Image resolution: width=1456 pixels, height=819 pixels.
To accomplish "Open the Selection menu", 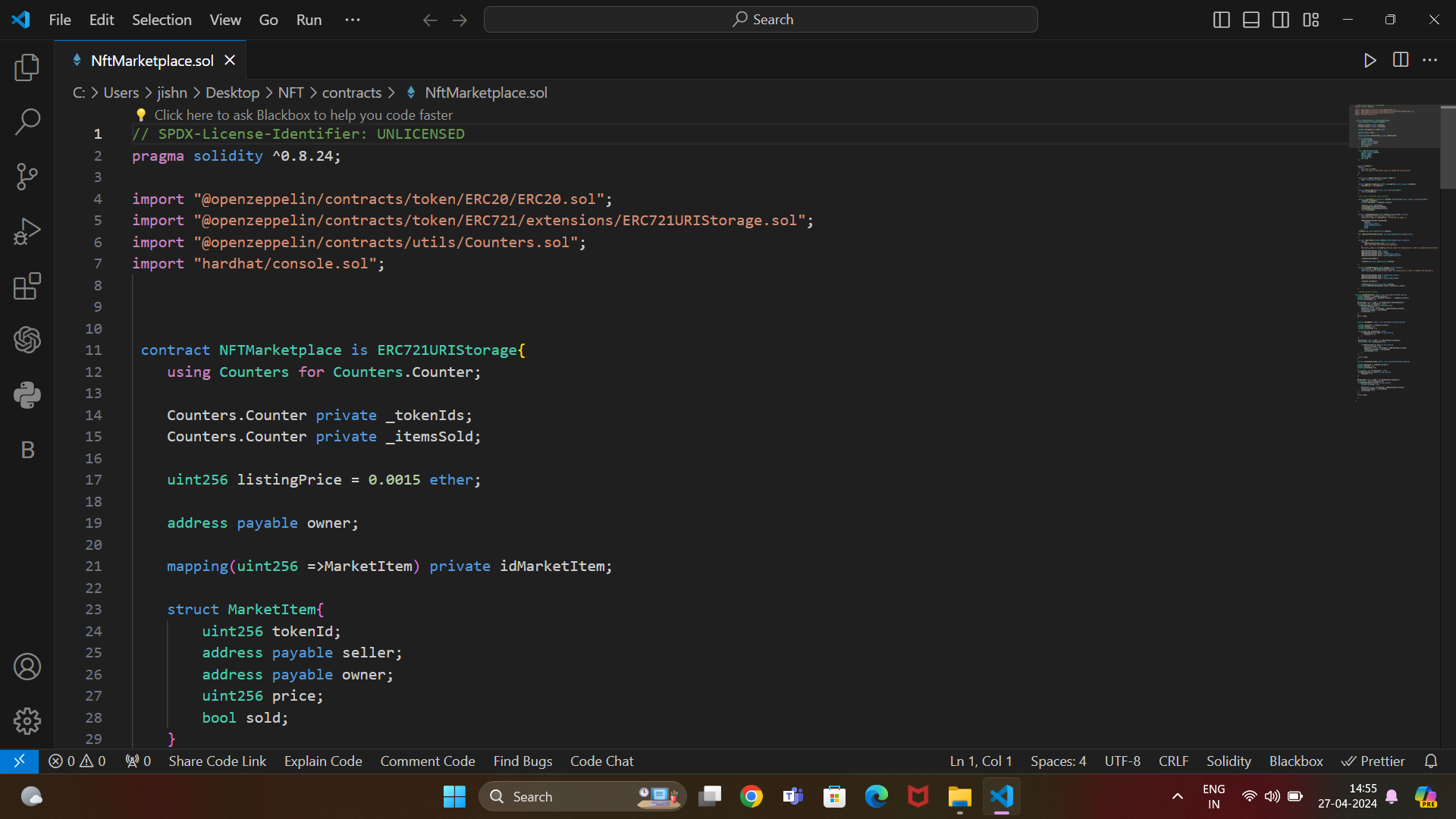I will point(162,20).
